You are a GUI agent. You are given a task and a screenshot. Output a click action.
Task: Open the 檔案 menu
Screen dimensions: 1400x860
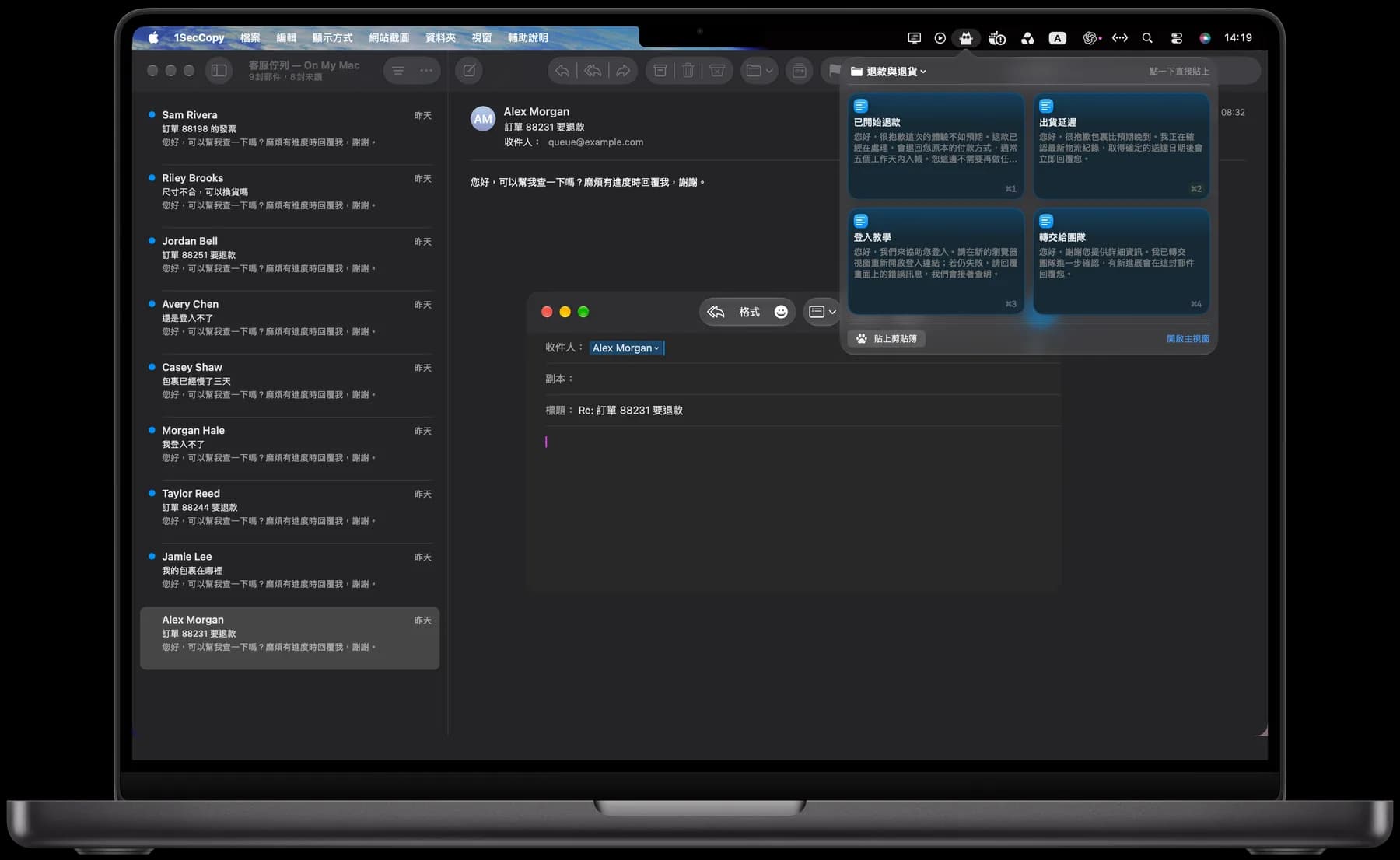250,37
